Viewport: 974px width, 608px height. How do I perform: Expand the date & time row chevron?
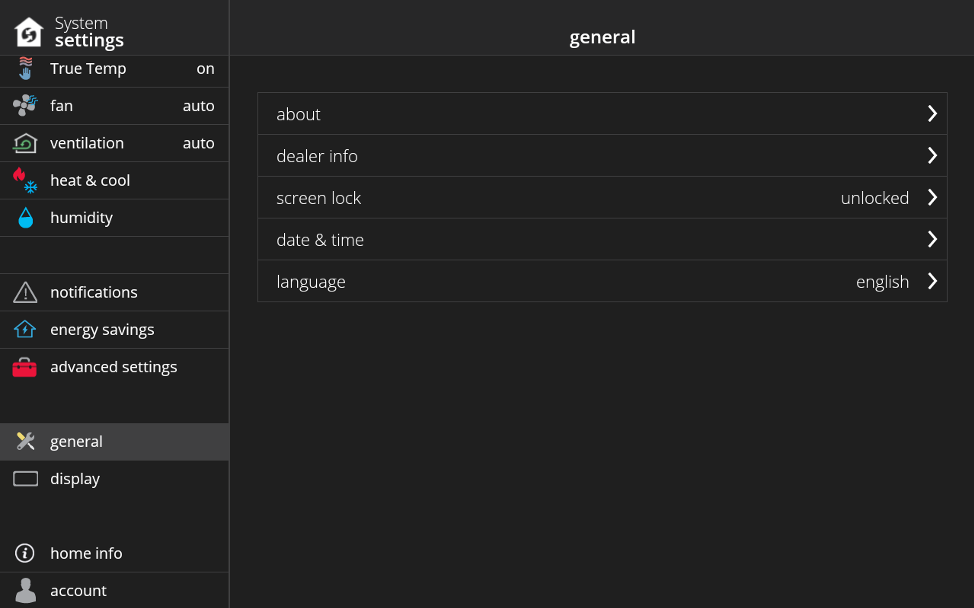click(932, 239)
